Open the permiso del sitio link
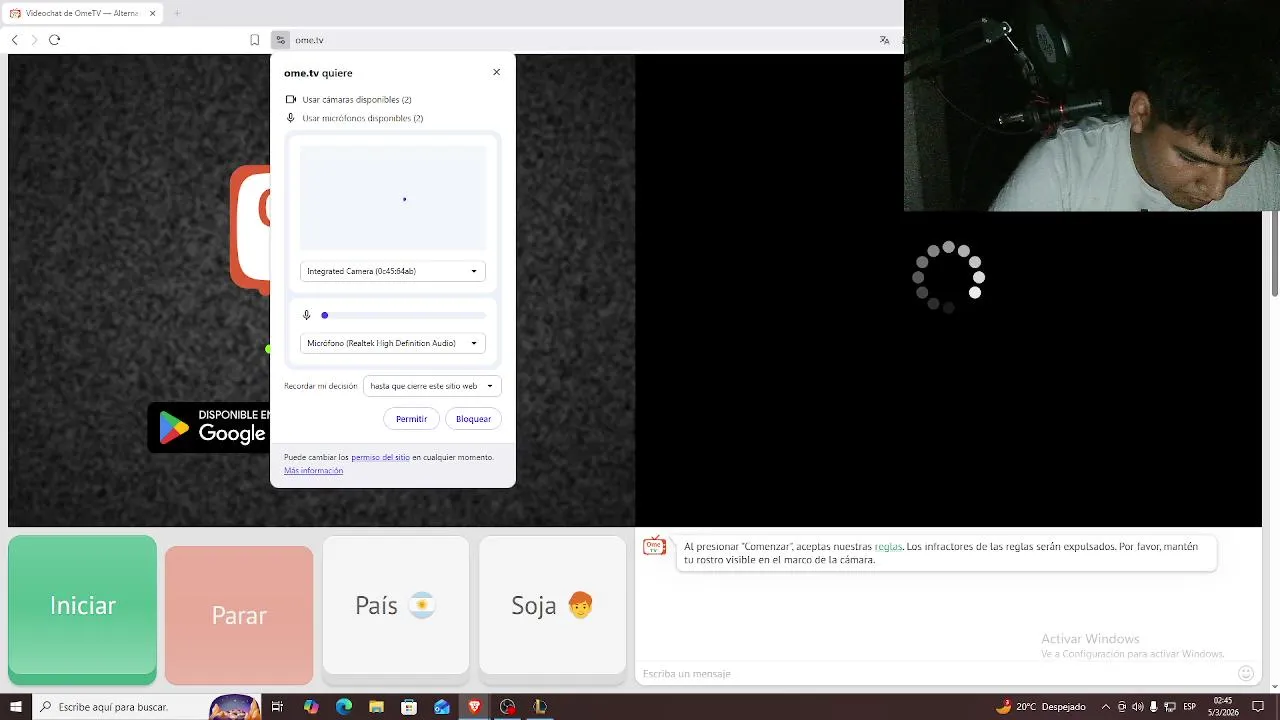 point(380,457)
